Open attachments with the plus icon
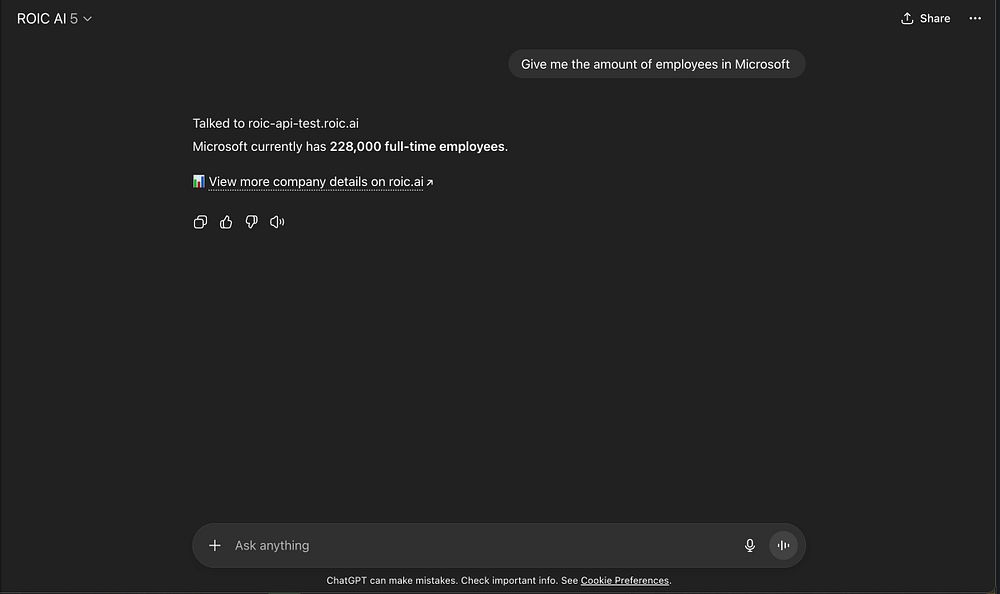This screenshot has width=1000, height=594. (215, 546)
